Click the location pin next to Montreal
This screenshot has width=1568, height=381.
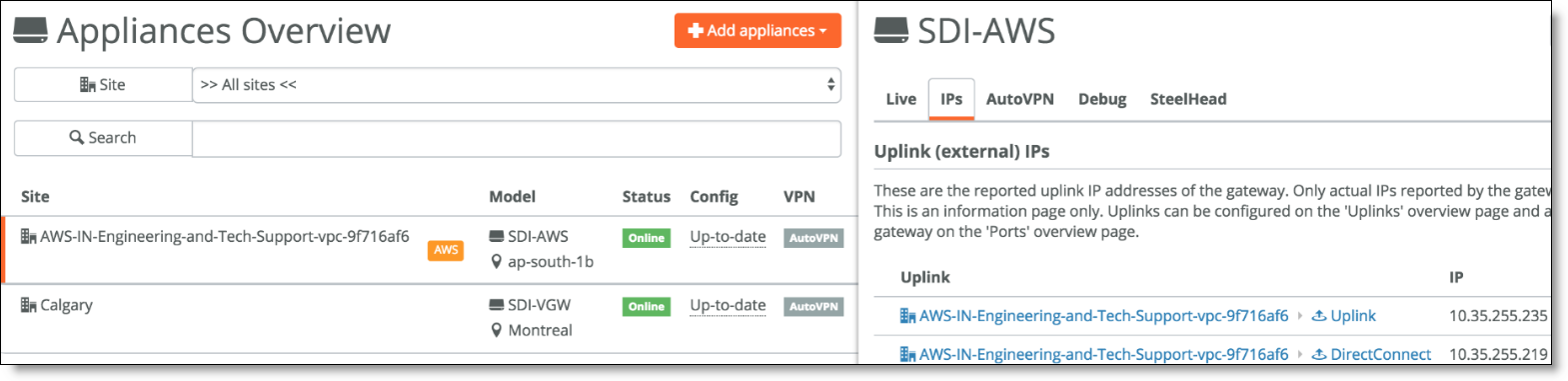(x=497, y=330)
